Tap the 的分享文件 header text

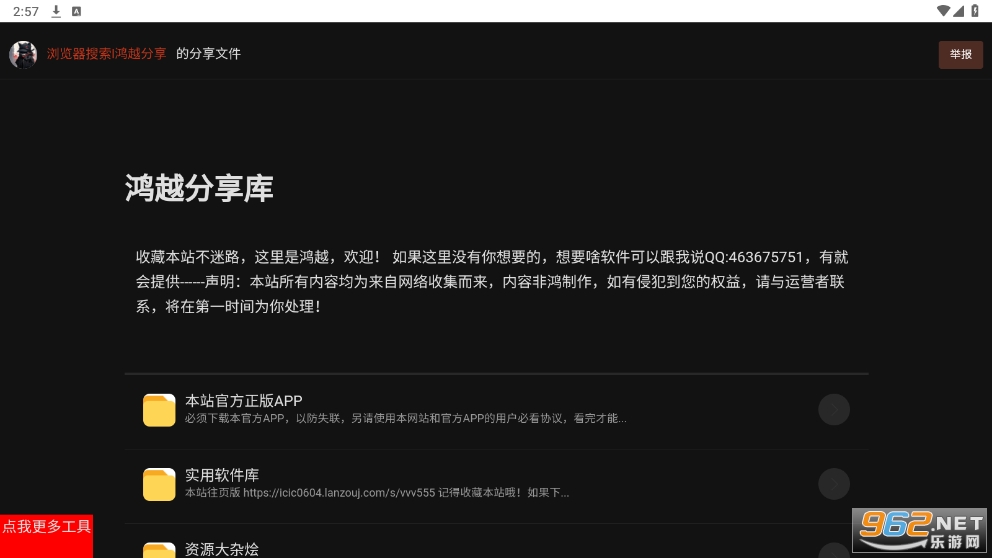coord(208,54)
